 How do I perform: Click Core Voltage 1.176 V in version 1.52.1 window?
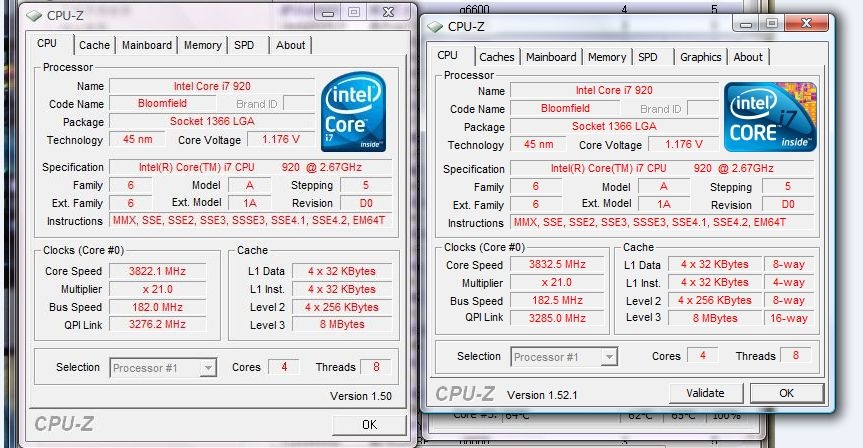point(684,145)
